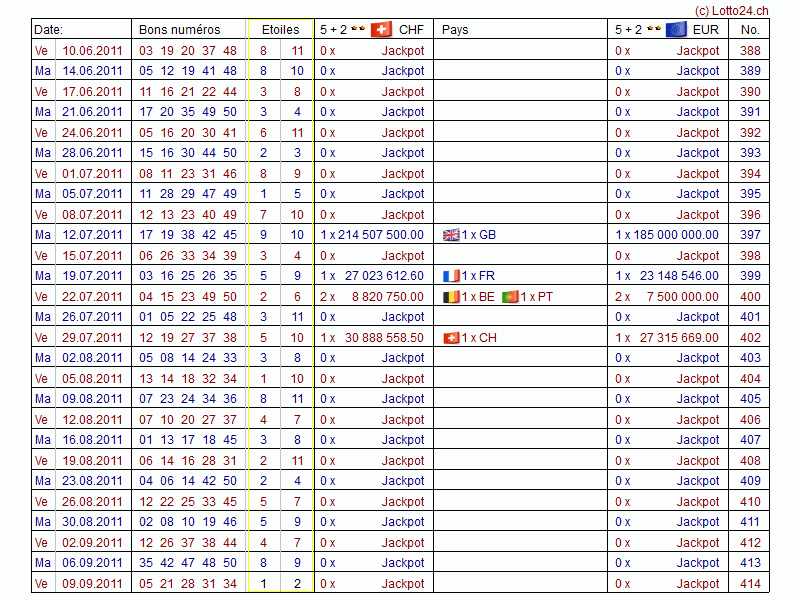The image size is (800, 600).
Task: Click the British flag beside 1 x GB
Action: click(x=451, y=235)
